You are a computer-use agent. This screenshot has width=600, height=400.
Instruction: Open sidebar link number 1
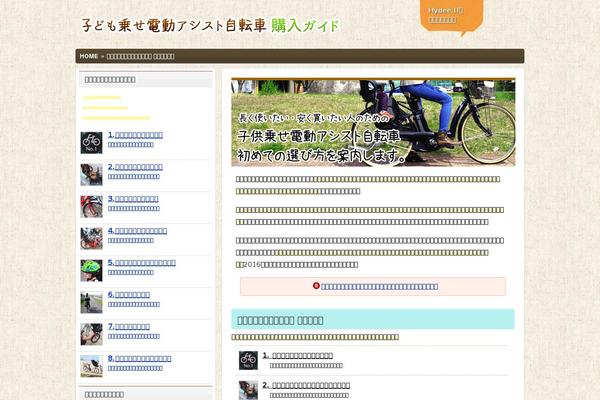point(135,135)
